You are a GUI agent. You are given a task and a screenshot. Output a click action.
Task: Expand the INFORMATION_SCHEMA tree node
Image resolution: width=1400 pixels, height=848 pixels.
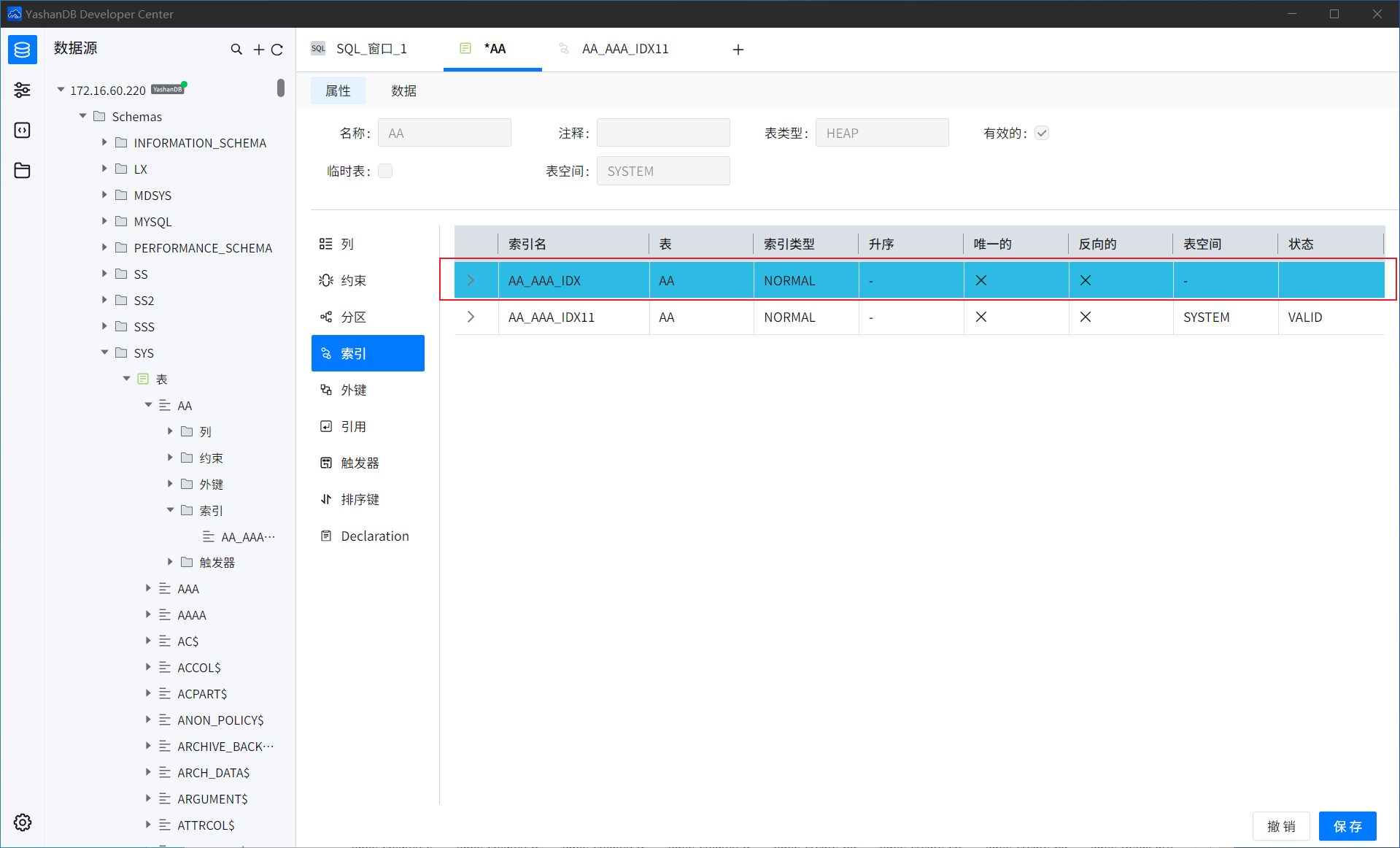[x=104, y=142]
